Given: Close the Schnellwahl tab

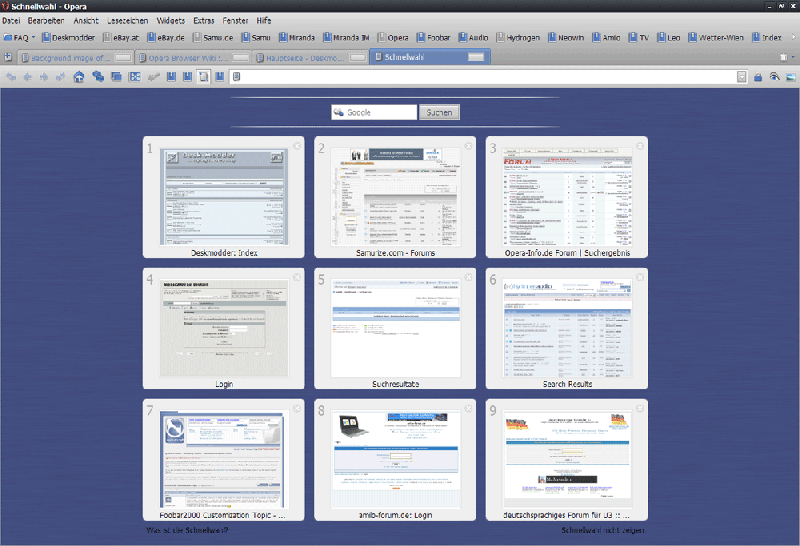Looking at the screenshot, I should point(476,57).
